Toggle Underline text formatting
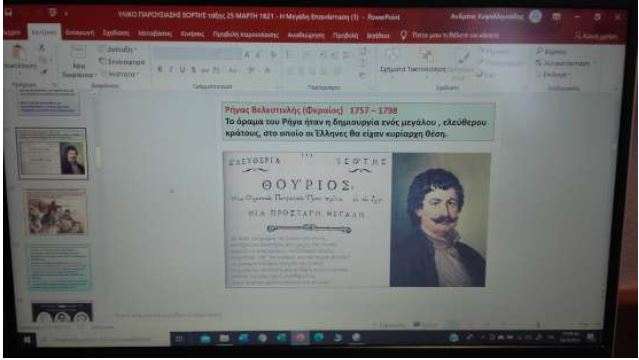Image resolution: width=639 pixels, height=360 pixels. click(182, 70)
